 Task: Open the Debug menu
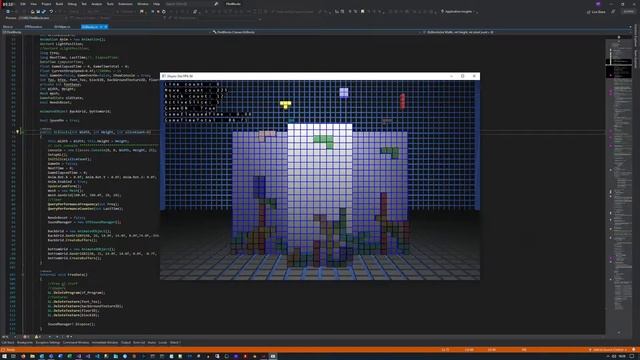coord(72,4)
